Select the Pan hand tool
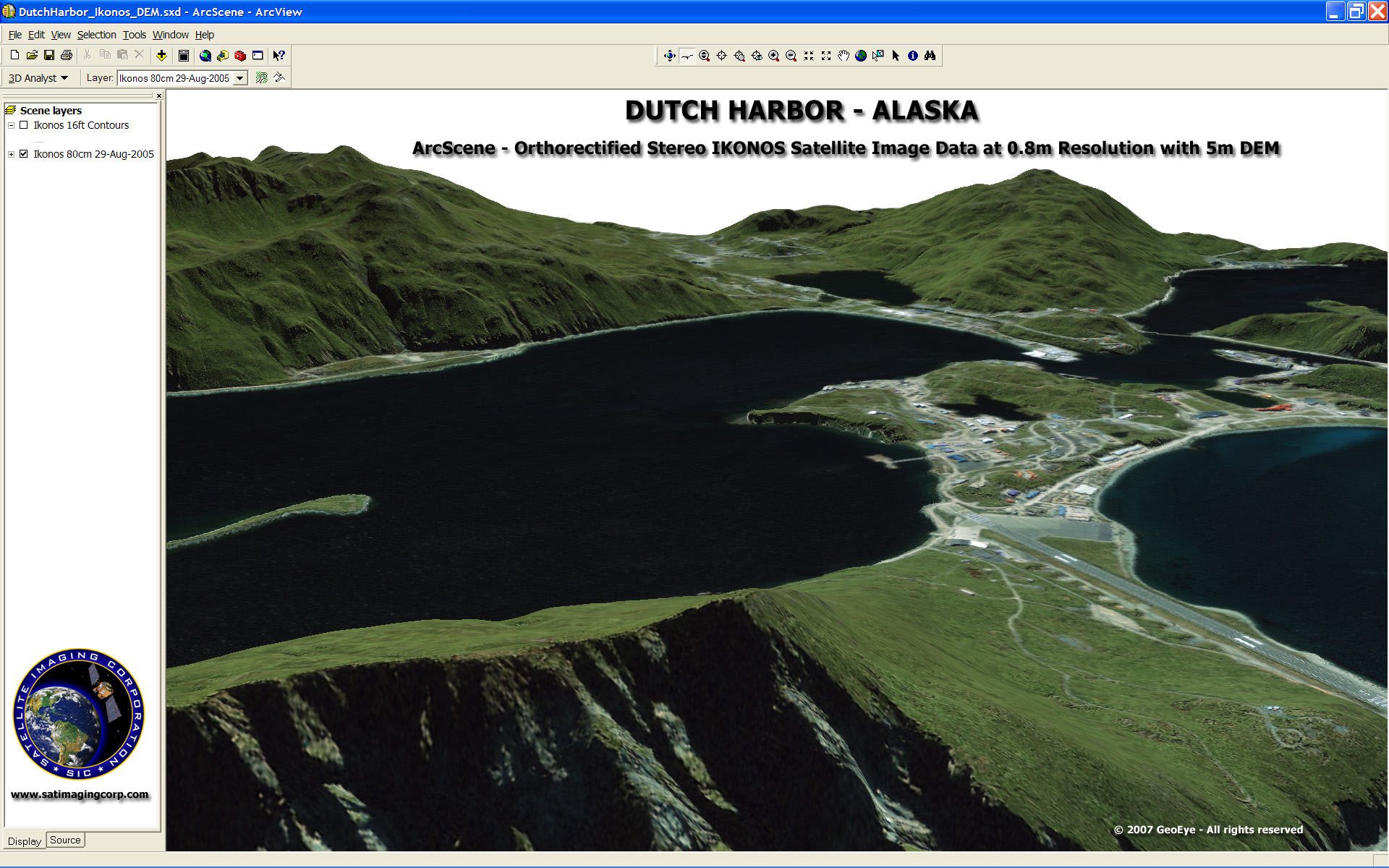The width and height of the screenshot is (1389, 868). click(x=843, y=56)
